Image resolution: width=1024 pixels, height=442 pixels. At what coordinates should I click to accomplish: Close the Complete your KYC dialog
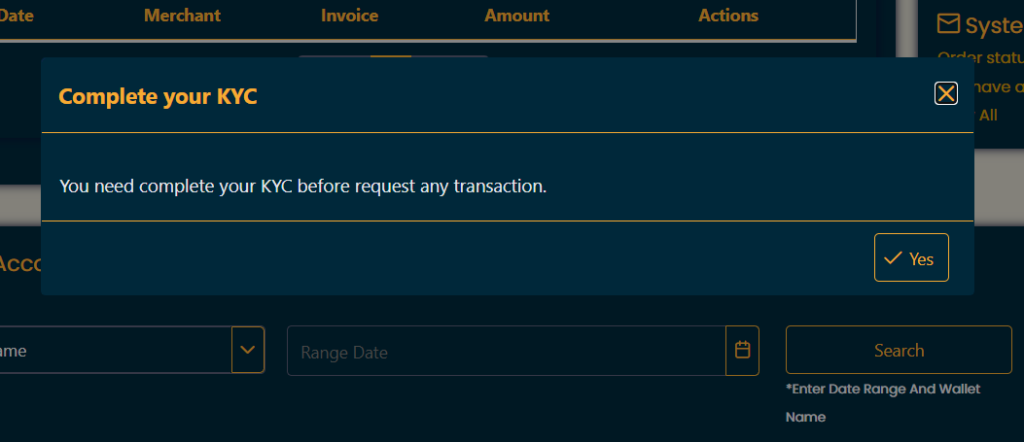coord(946,93)
